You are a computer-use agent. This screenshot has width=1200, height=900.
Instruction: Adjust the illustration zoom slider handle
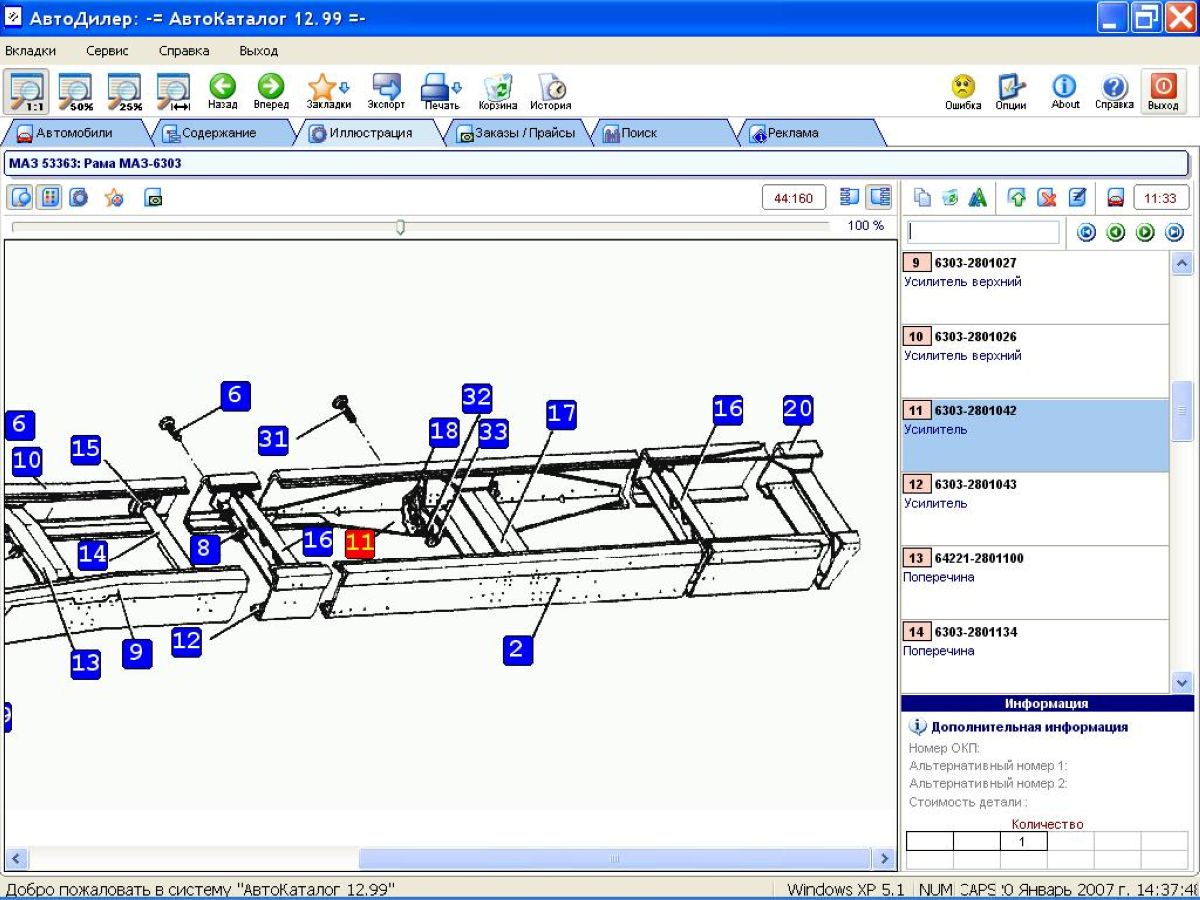[x=400, y=227]
